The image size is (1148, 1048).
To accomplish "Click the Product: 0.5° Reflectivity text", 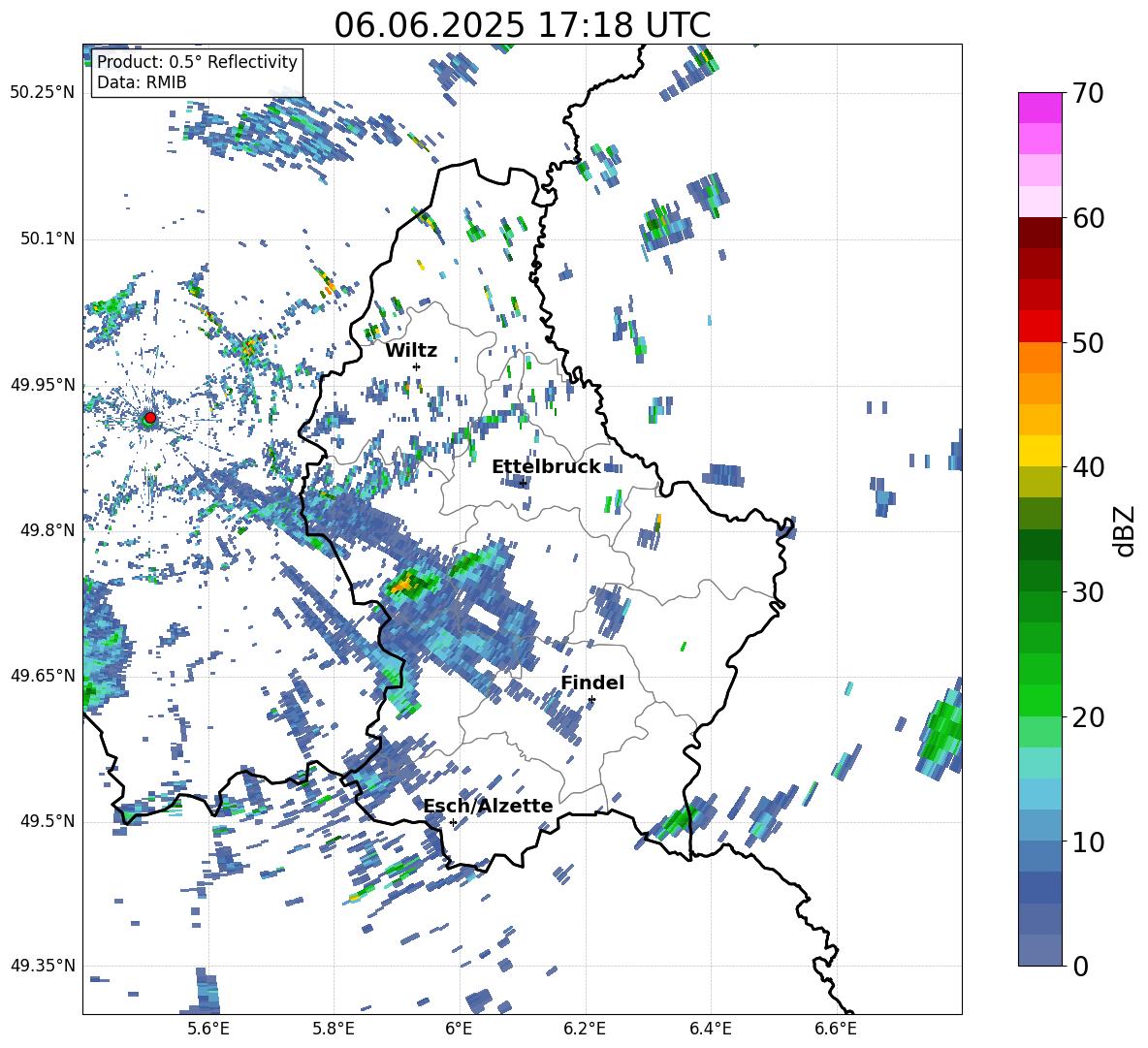I will 197,61.
